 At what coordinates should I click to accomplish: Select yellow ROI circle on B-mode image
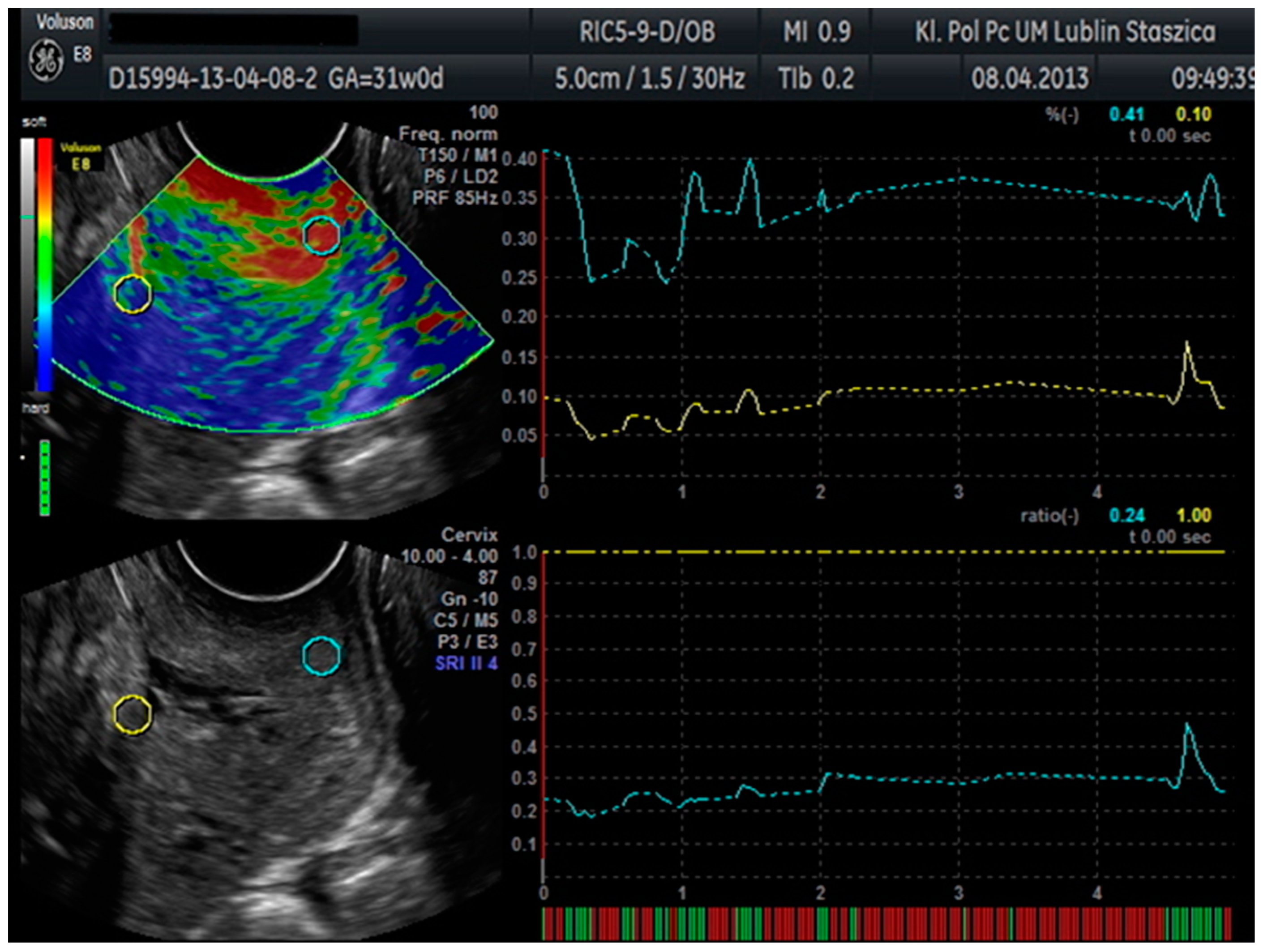pyautogui.click(x=133, y=714)
